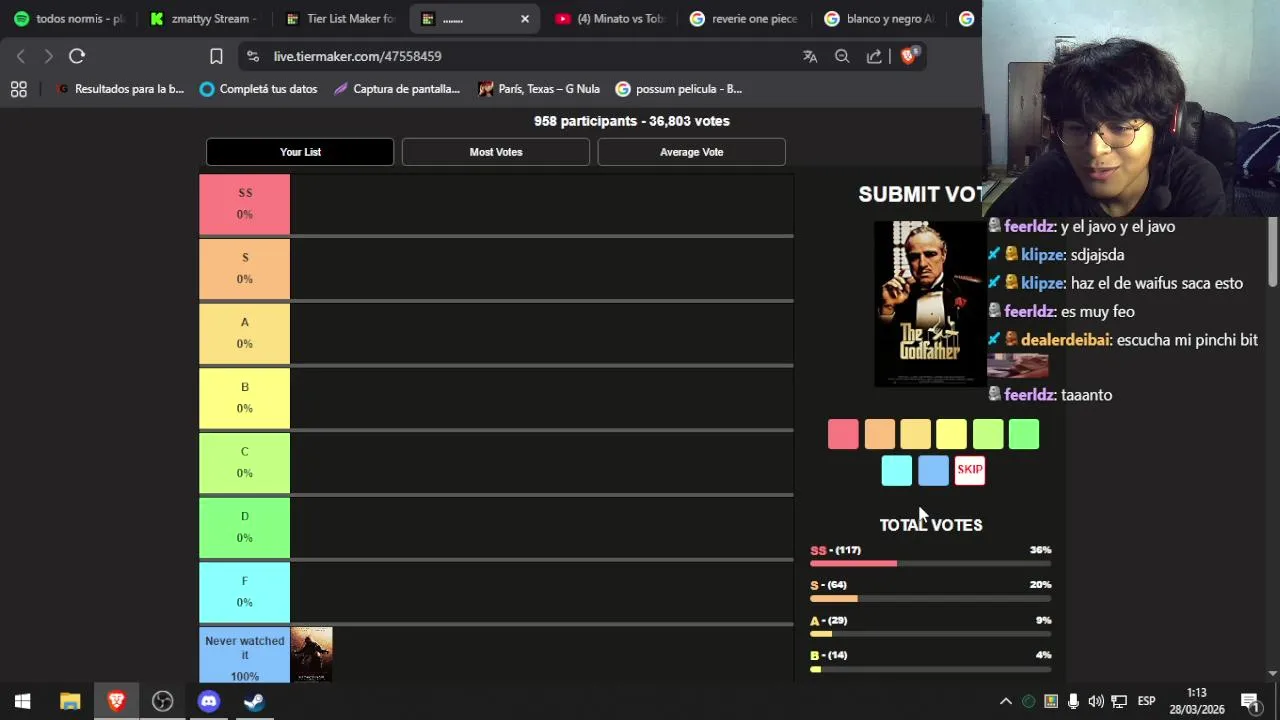Click the chat overlay scrollbar thumb
The image size is (1280, 720).
point(1273,250)
